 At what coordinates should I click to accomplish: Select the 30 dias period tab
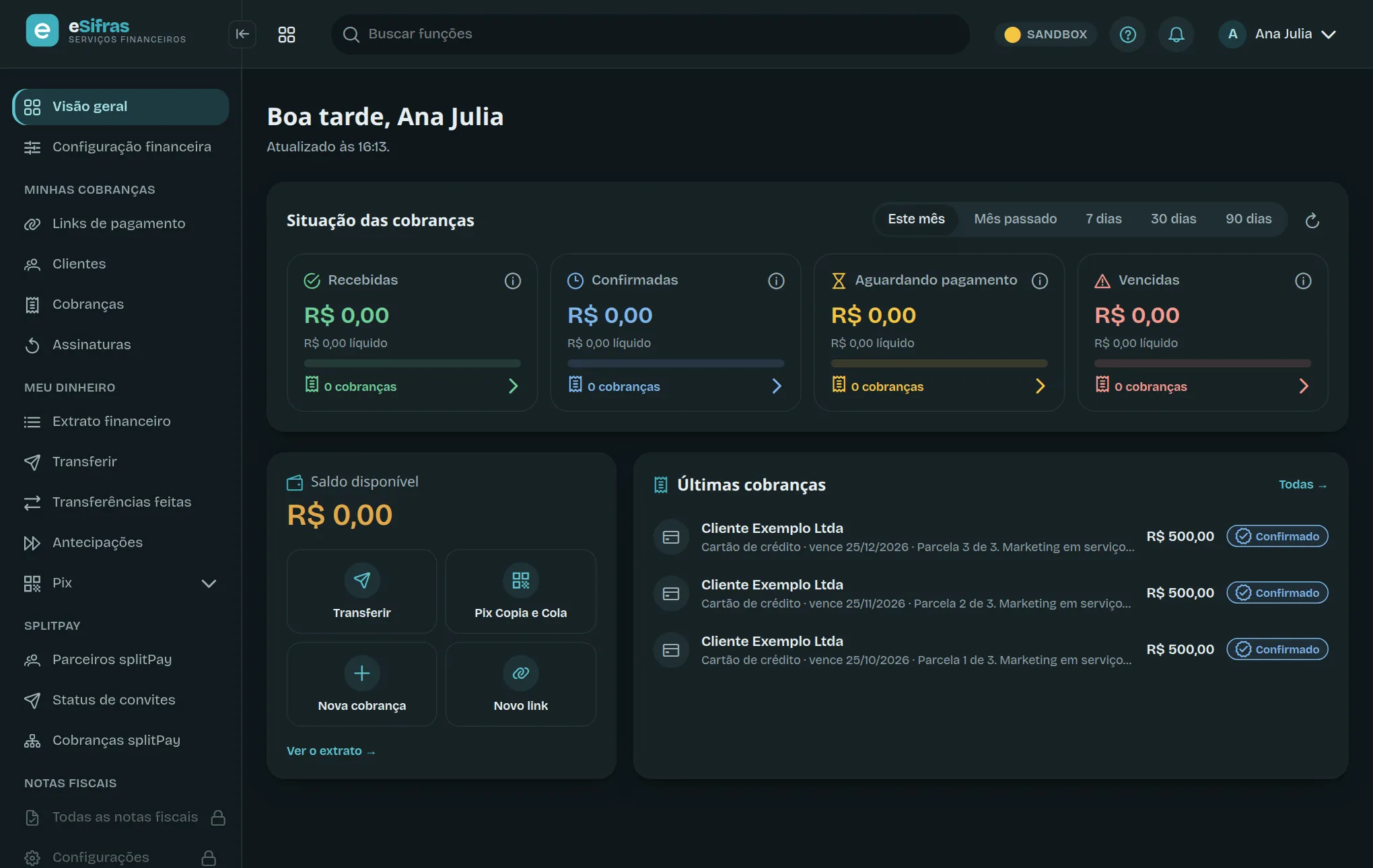[1173, 219]
